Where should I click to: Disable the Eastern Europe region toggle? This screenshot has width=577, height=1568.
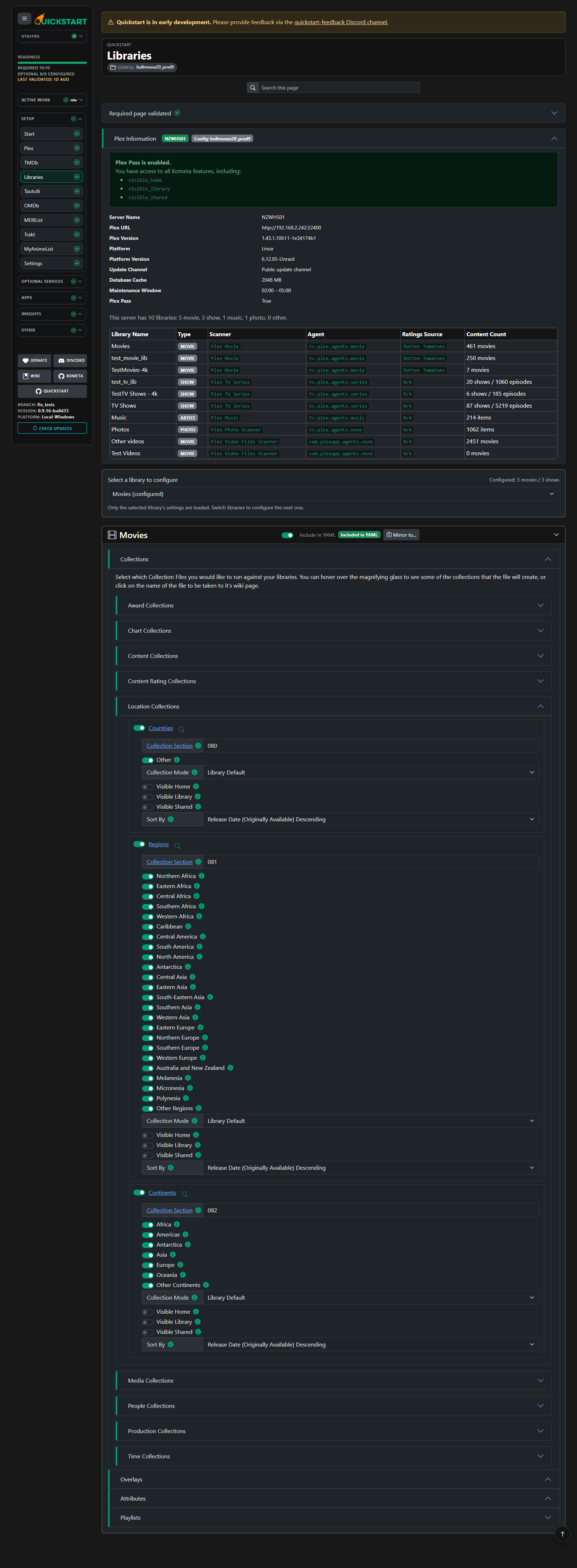coord(148,1027)
